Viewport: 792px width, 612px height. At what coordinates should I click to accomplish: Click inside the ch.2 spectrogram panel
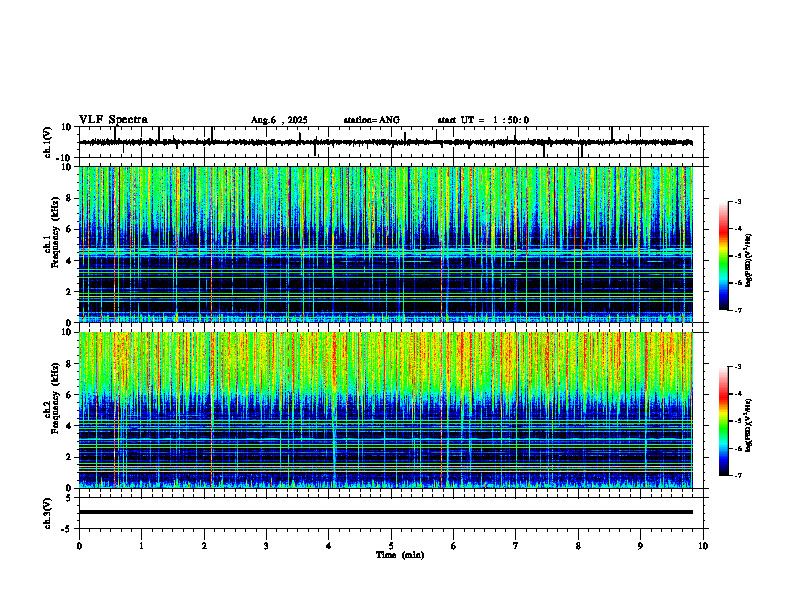[386, 410]
